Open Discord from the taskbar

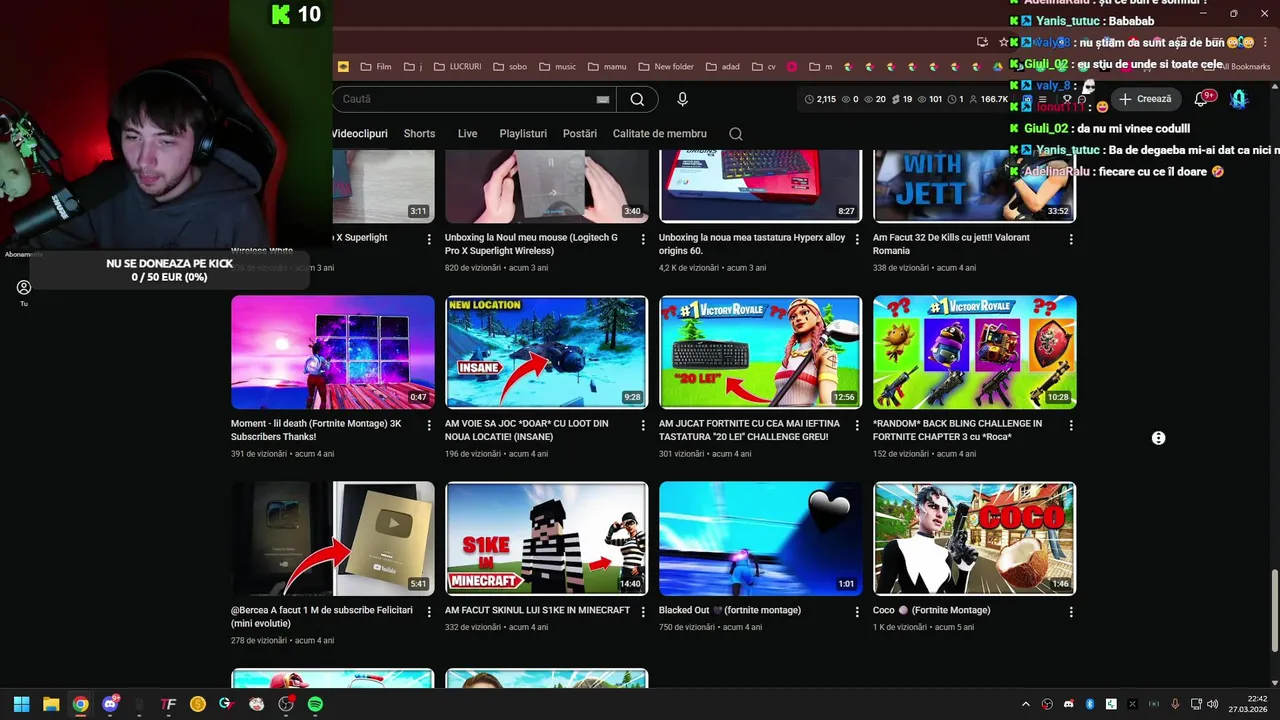pyautogui.click(x=110, y=704)
